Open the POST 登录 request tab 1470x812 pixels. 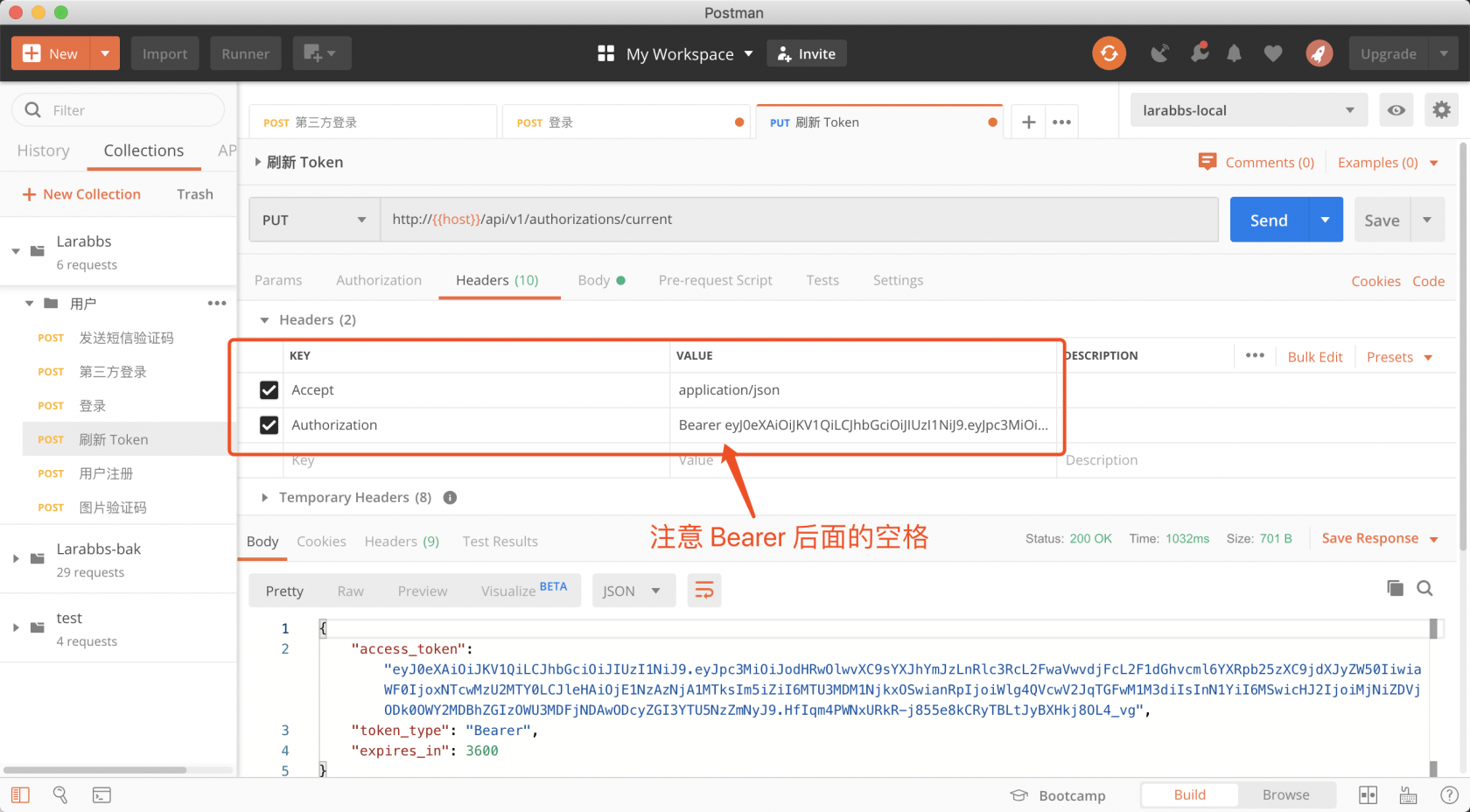pyautogui.click(x=626, y=122)
